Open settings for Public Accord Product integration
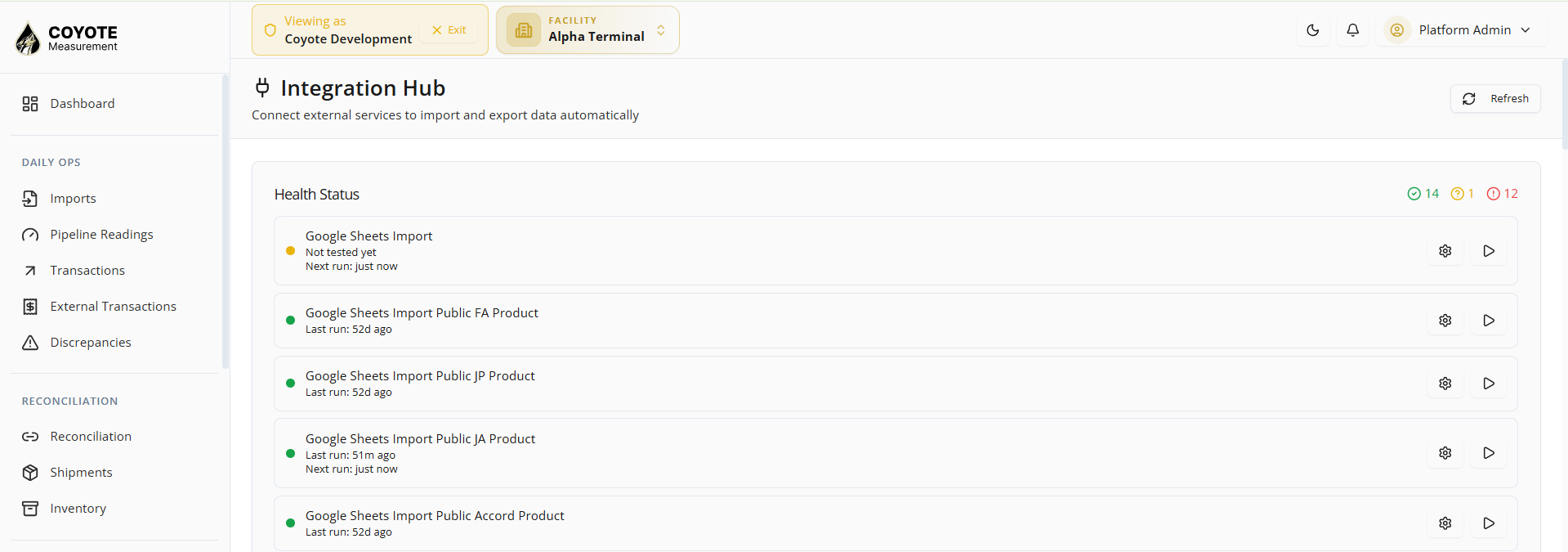The height and width of the screenshot is (552, 1568). [1445, 523]
